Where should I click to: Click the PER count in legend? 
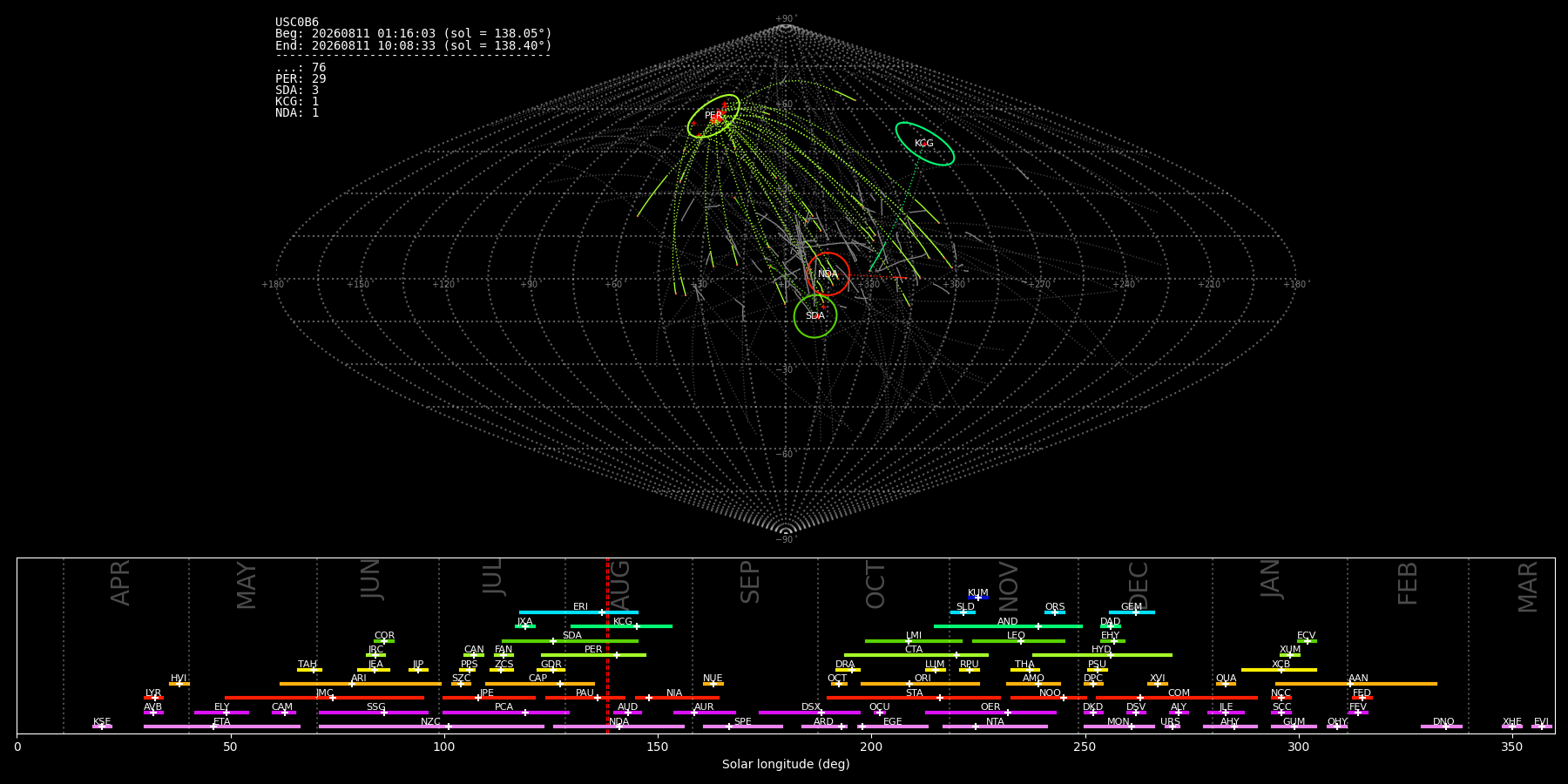[301, 79]
